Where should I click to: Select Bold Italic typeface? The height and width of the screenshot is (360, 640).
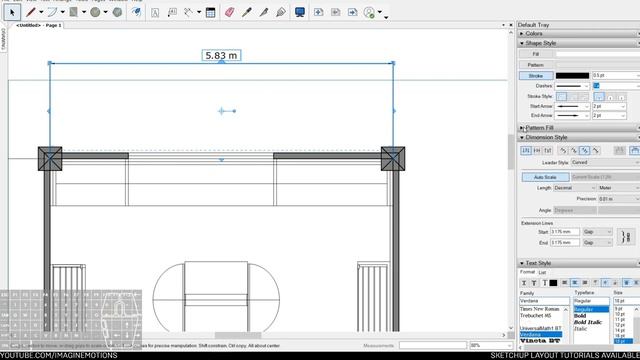[x=588, y=322]
